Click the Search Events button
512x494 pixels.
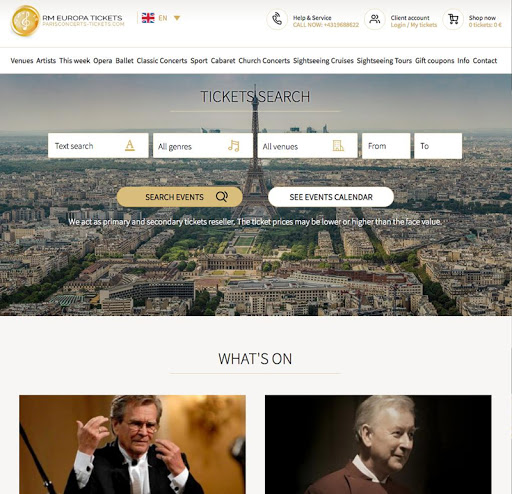point(180,197)
